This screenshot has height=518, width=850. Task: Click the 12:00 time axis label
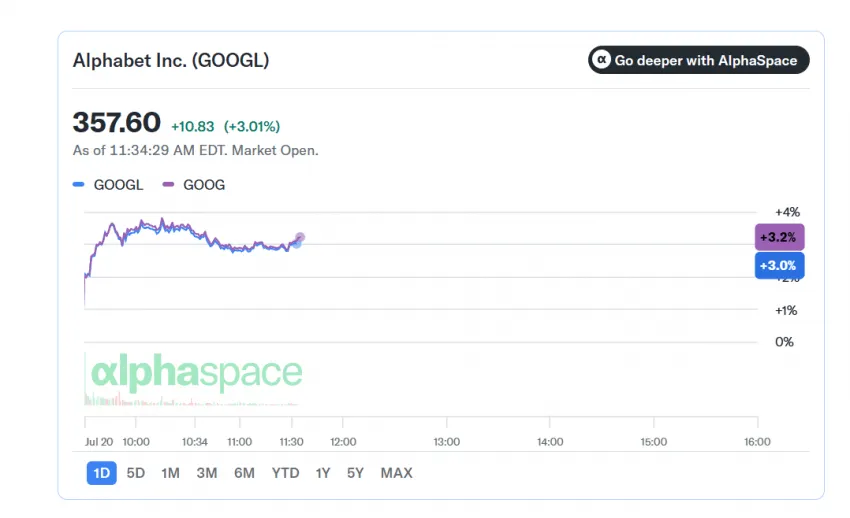click(343, 442)
